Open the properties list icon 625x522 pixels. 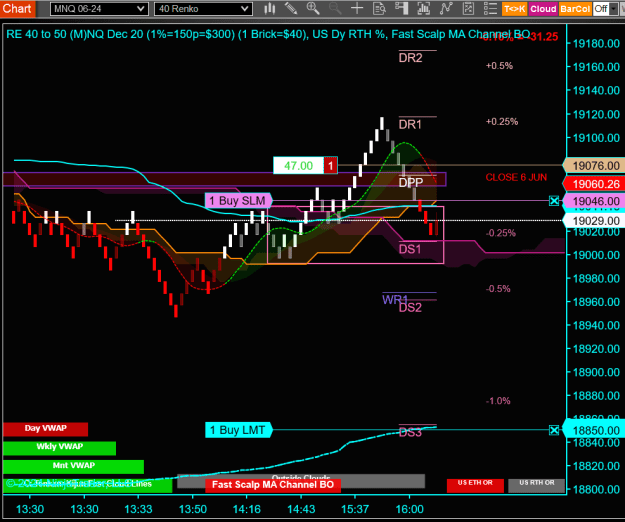(490, 8)
